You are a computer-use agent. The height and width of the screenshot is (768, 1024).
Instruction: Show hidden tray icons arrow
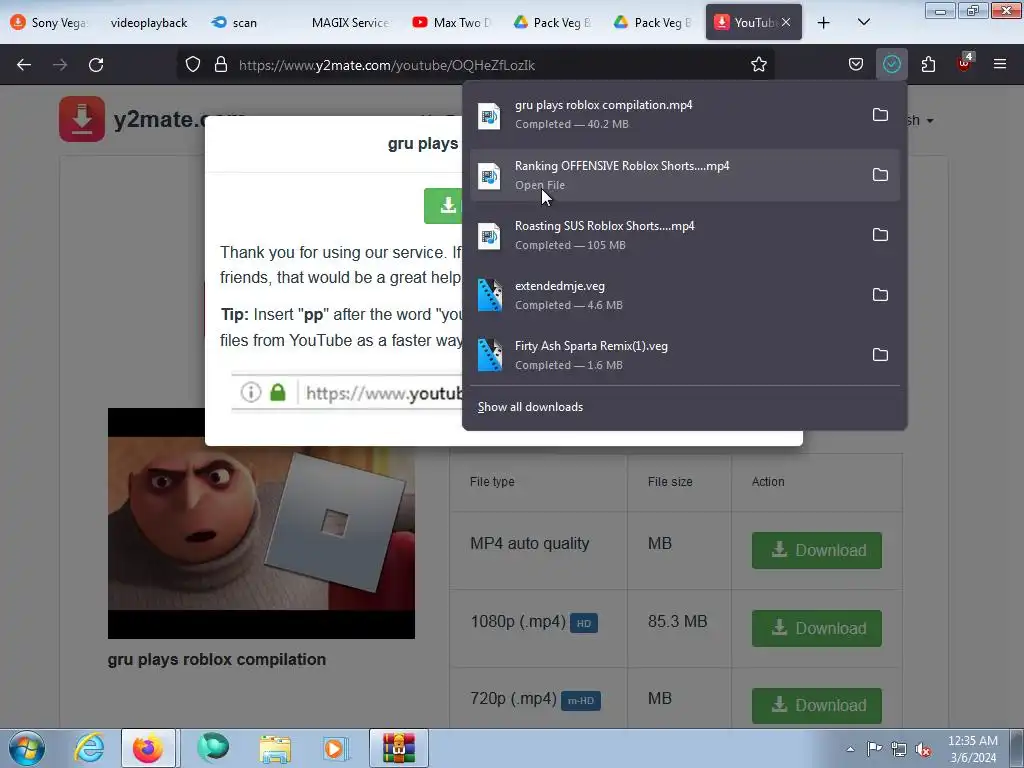click(850, 749)
